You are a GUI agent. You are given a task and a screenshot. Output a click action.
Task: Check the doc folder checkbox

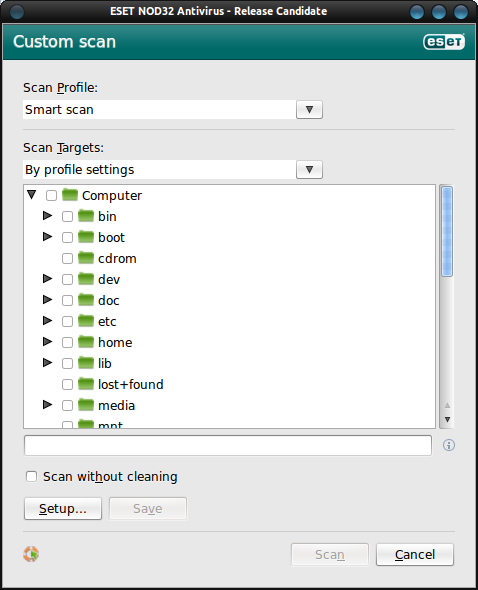[x=67, y=301]
